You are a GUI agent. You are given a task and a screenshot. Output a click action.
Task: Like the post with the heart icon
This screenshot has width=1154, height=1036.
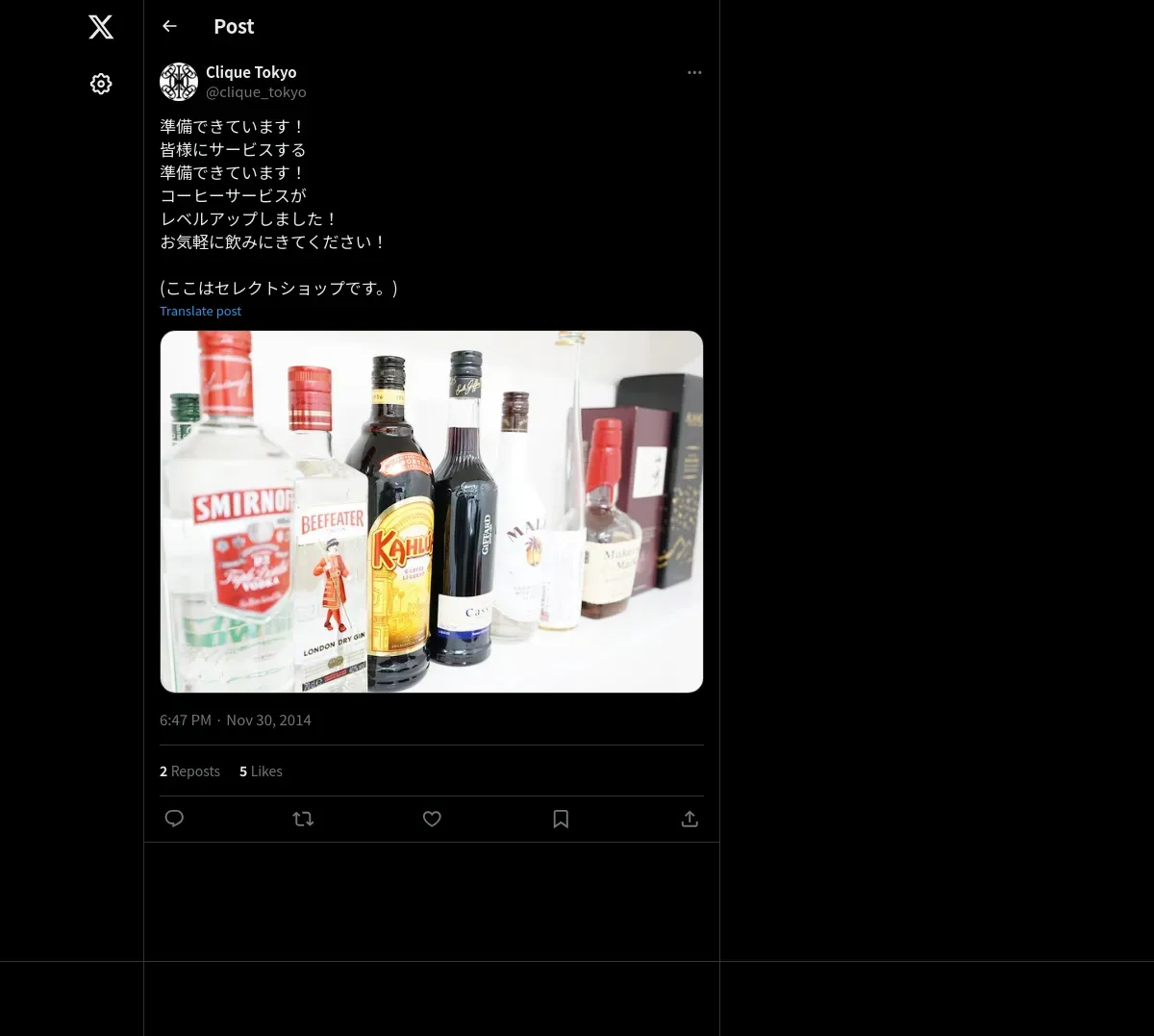click(x=432, y=819)
